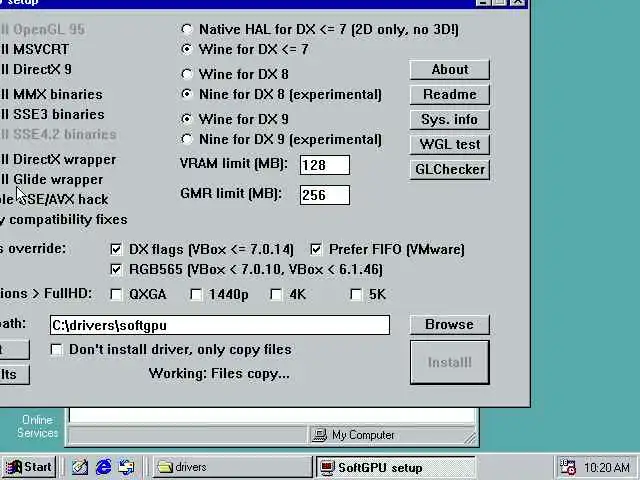Click the GMR limit (MB) field
This screenshot has height=480, width=640.
(x=325, y=195)
